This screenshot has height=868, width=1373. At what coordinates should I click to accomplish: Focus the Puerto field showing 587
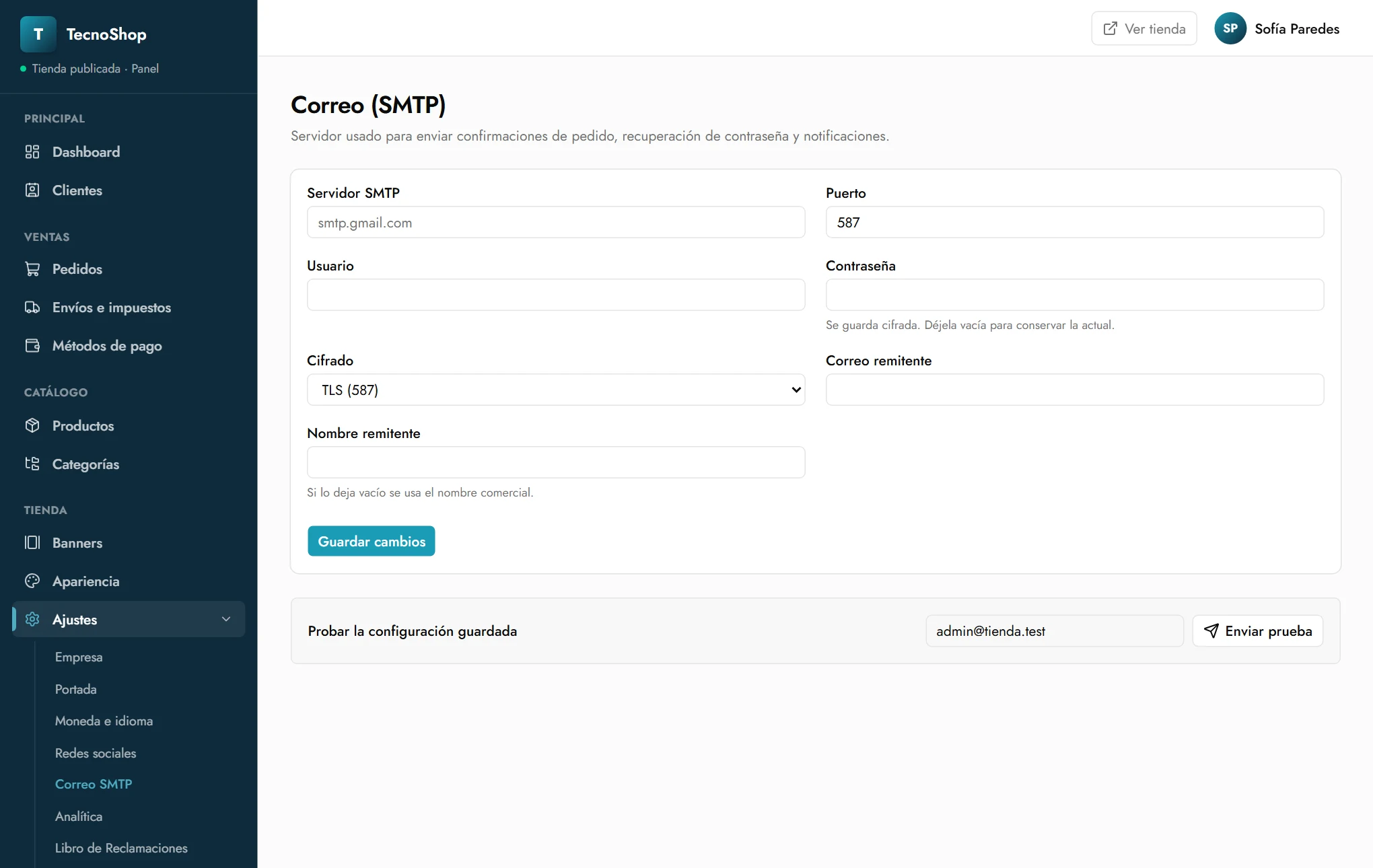coord(1075,223)
